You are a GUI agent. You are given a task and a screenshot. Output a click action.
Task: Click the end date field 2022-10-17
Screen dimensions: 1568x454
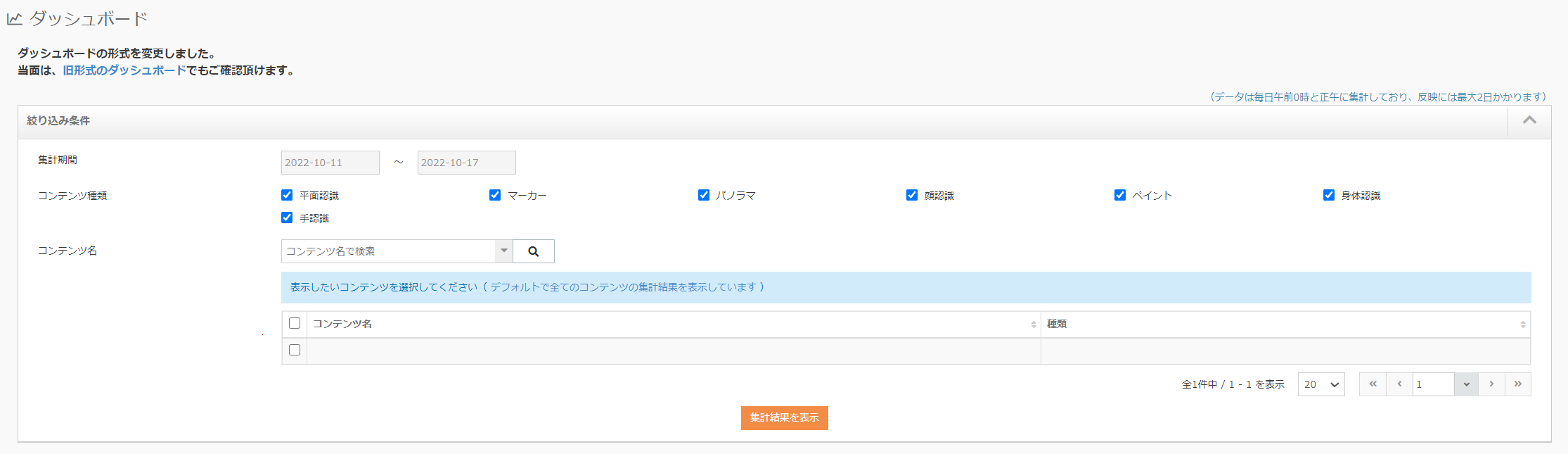click(467, 163)
